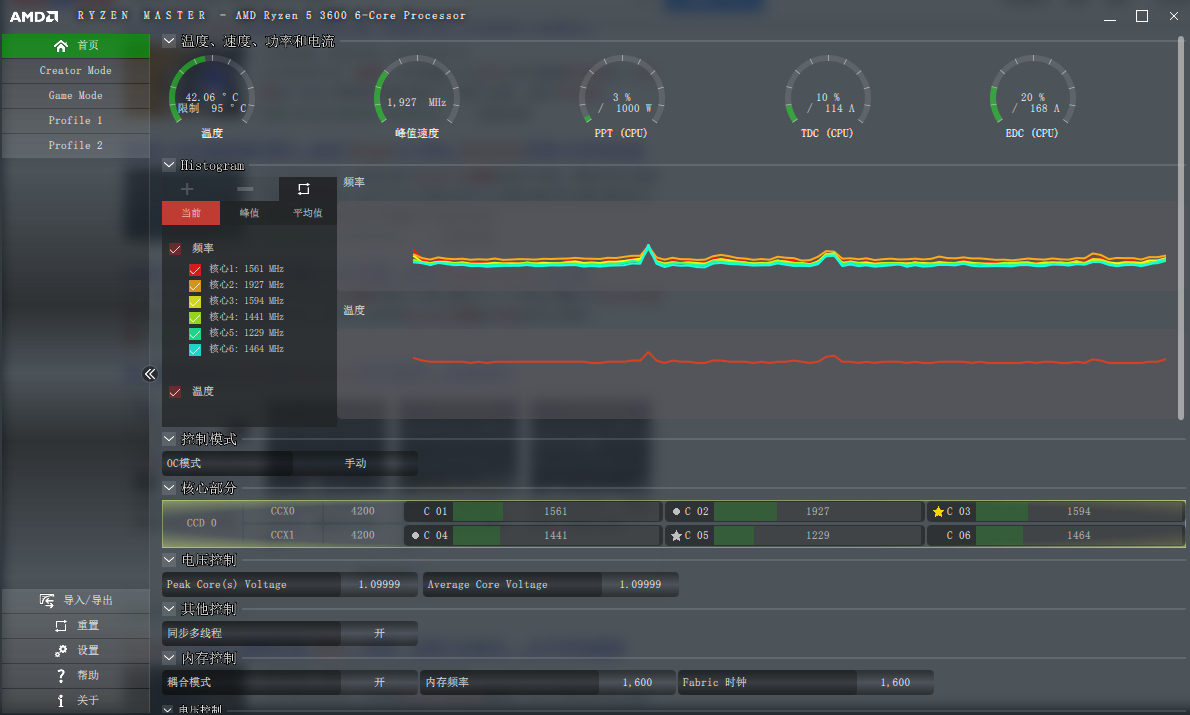Toggle 核心1 1561 MHz checkbox

coord(195,269)
